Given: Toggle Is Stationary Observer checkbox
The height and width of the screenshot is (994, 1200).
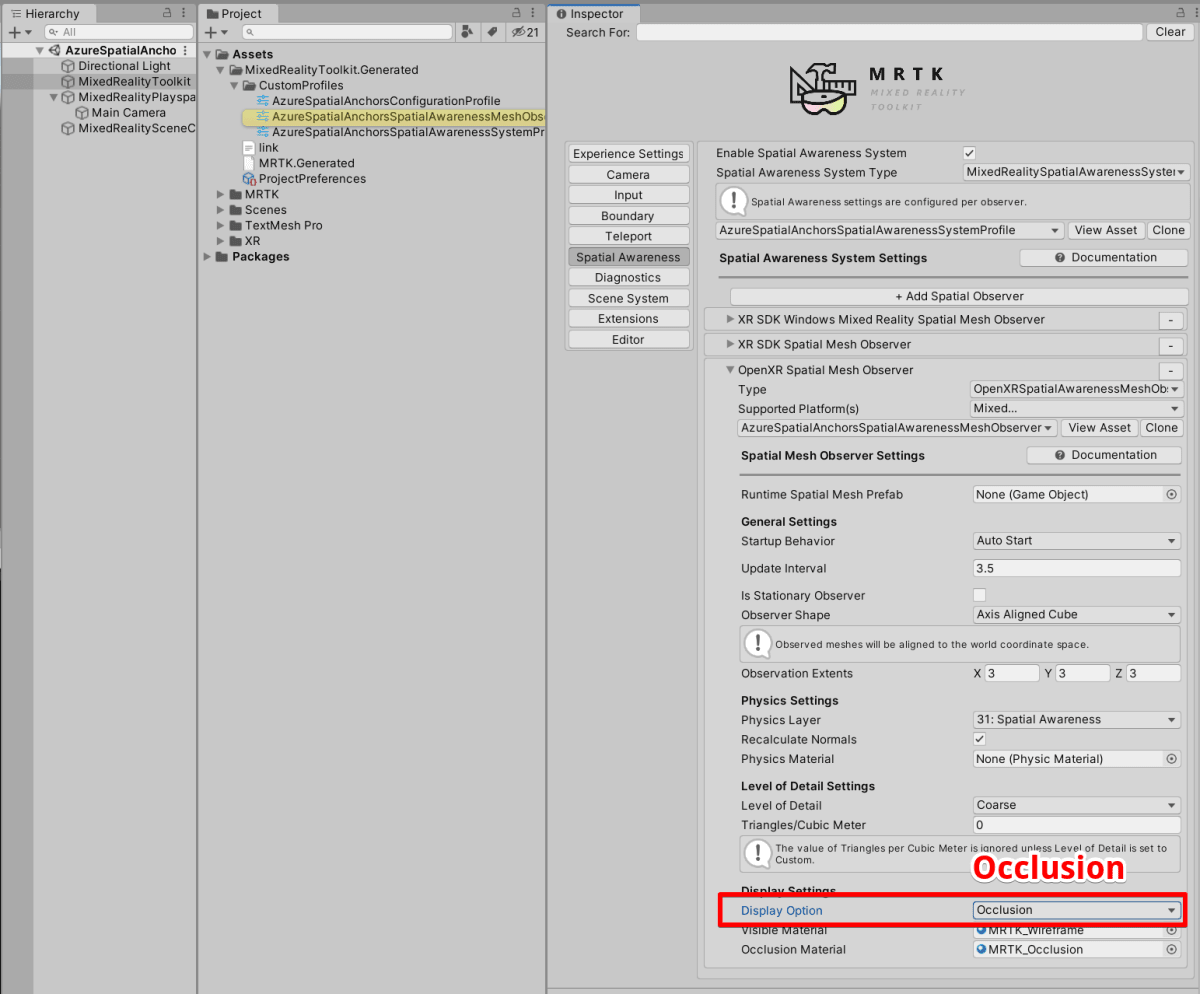Looking at the screenshot, I should click(x=980, y=595).
